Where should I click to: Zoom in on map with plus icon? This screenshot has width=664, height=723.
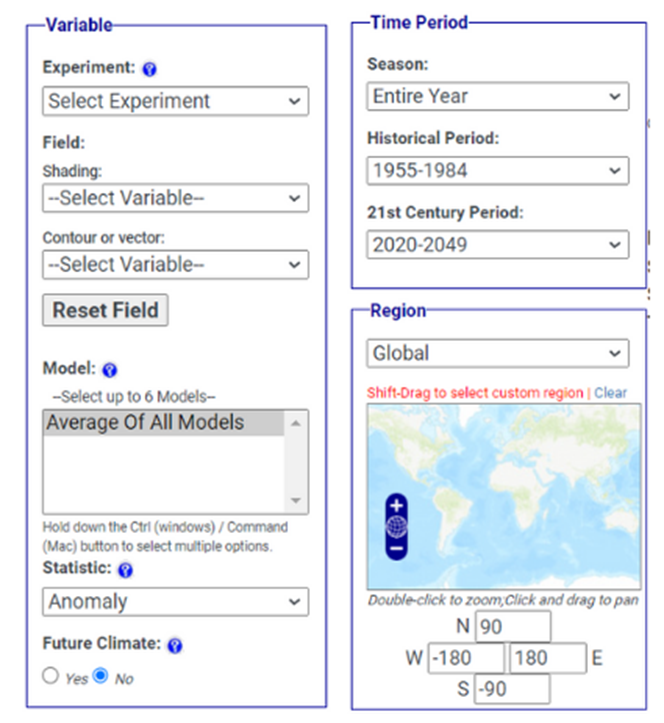point(397,506)
